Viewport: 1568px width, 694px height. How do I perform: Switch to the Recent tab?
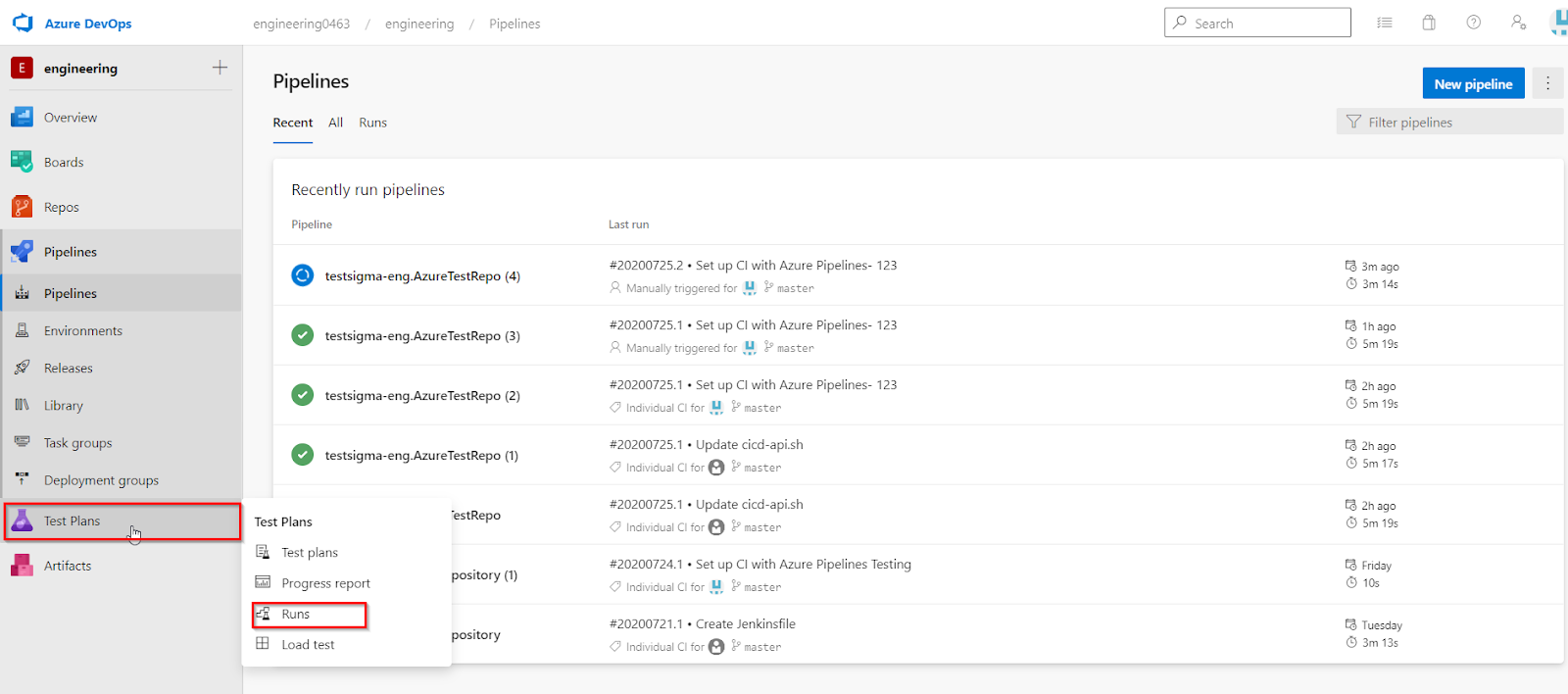click(x=293, y=123)
